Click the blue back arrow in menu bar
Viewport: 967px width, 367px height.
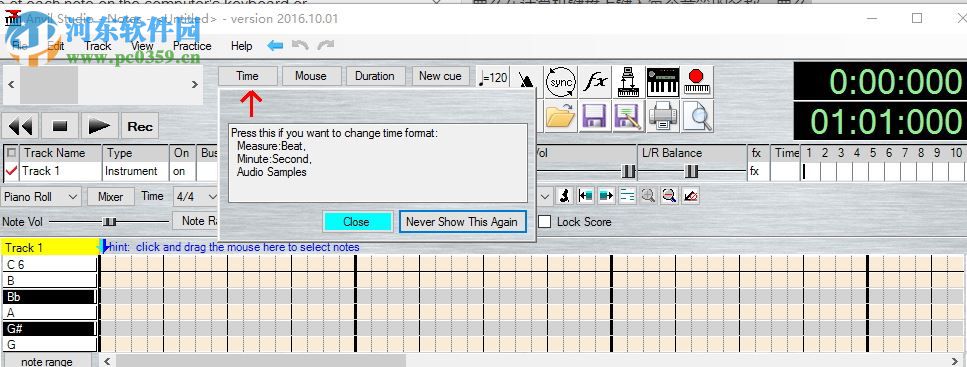coord(275,46)
